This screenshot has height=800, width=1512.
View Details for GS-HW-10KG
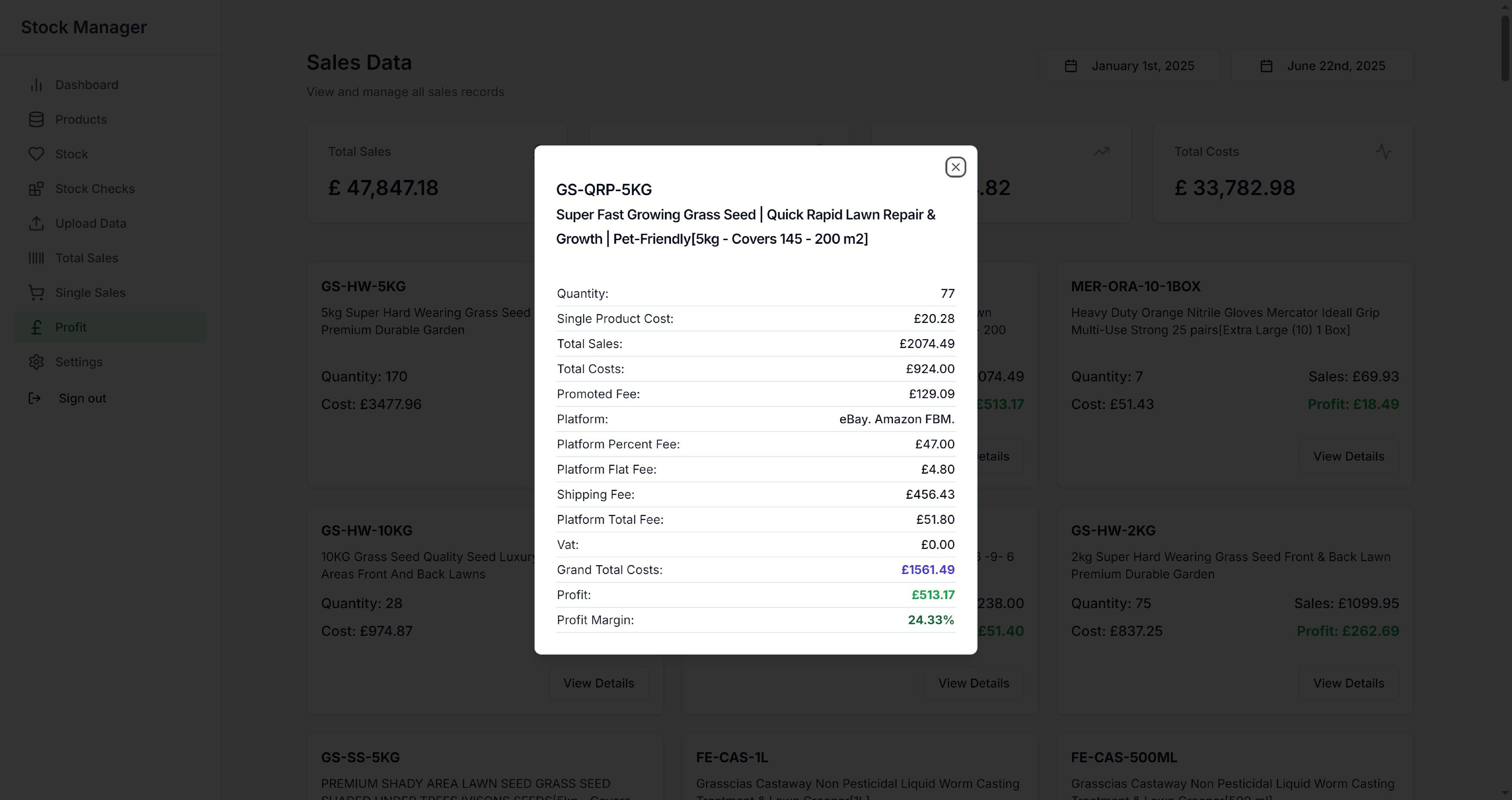pos(599,683)
